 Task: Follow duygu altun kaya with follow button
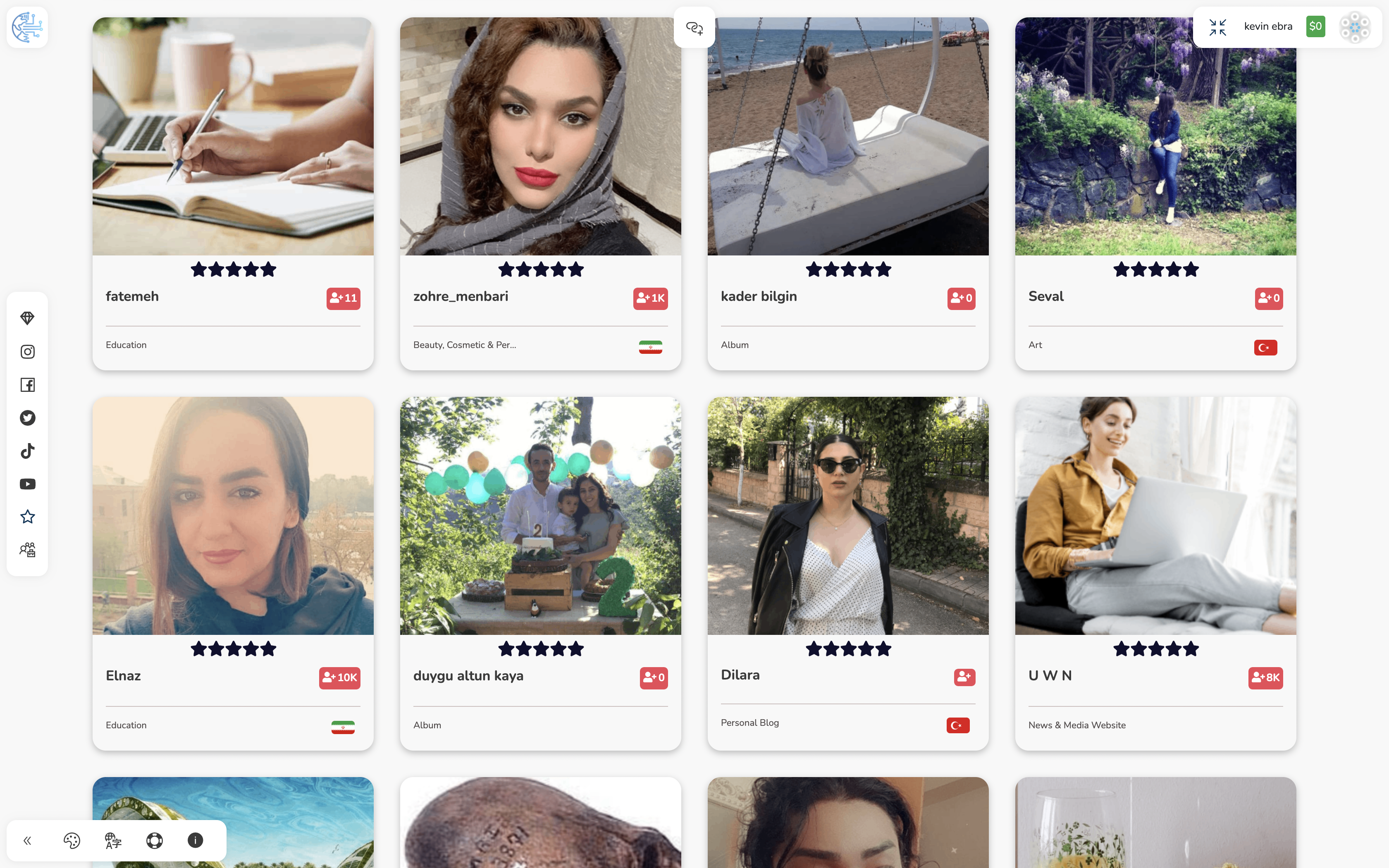click(x=654, y=677)
